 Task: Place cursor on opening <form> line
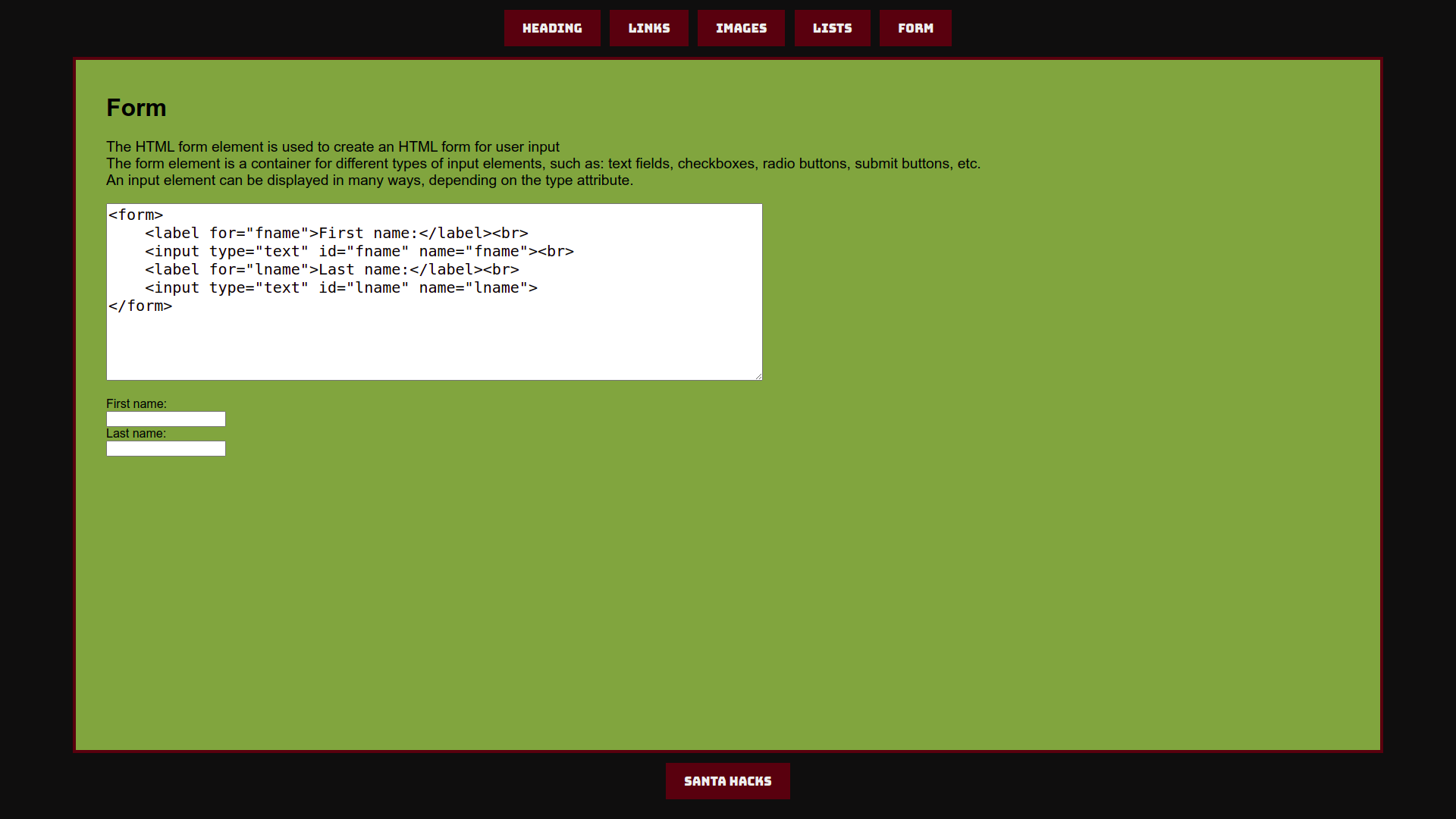point(136,215)
